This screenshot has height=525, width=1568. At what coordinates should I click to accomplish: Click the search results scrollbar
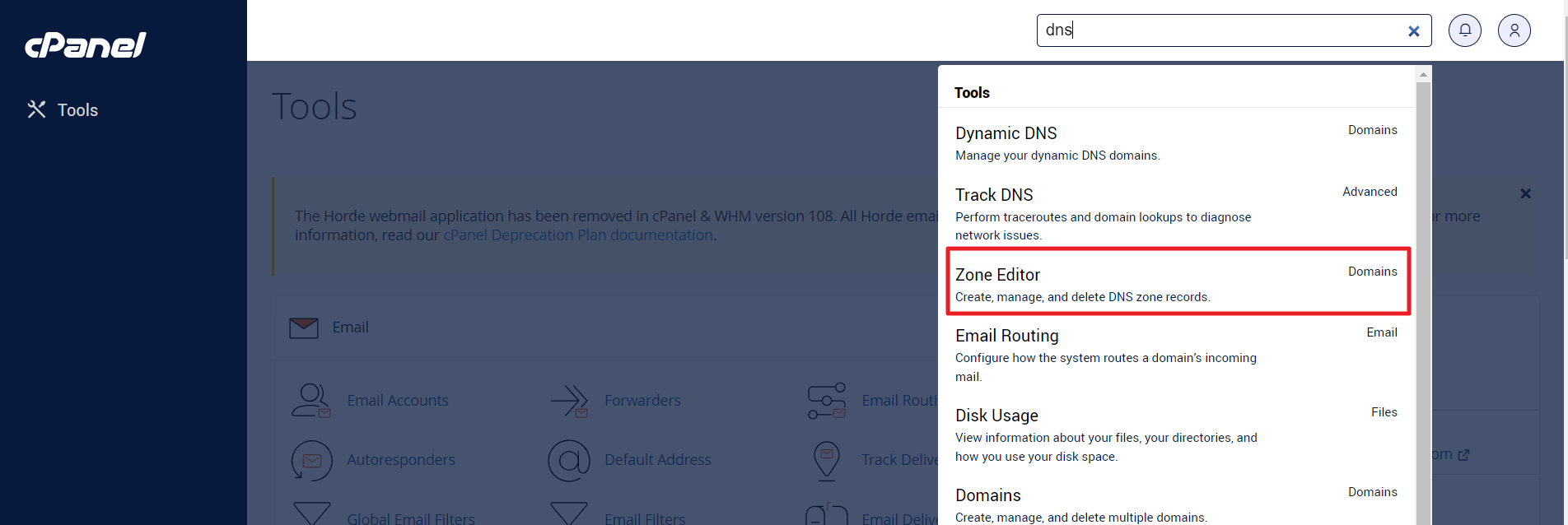[1423, 304]
